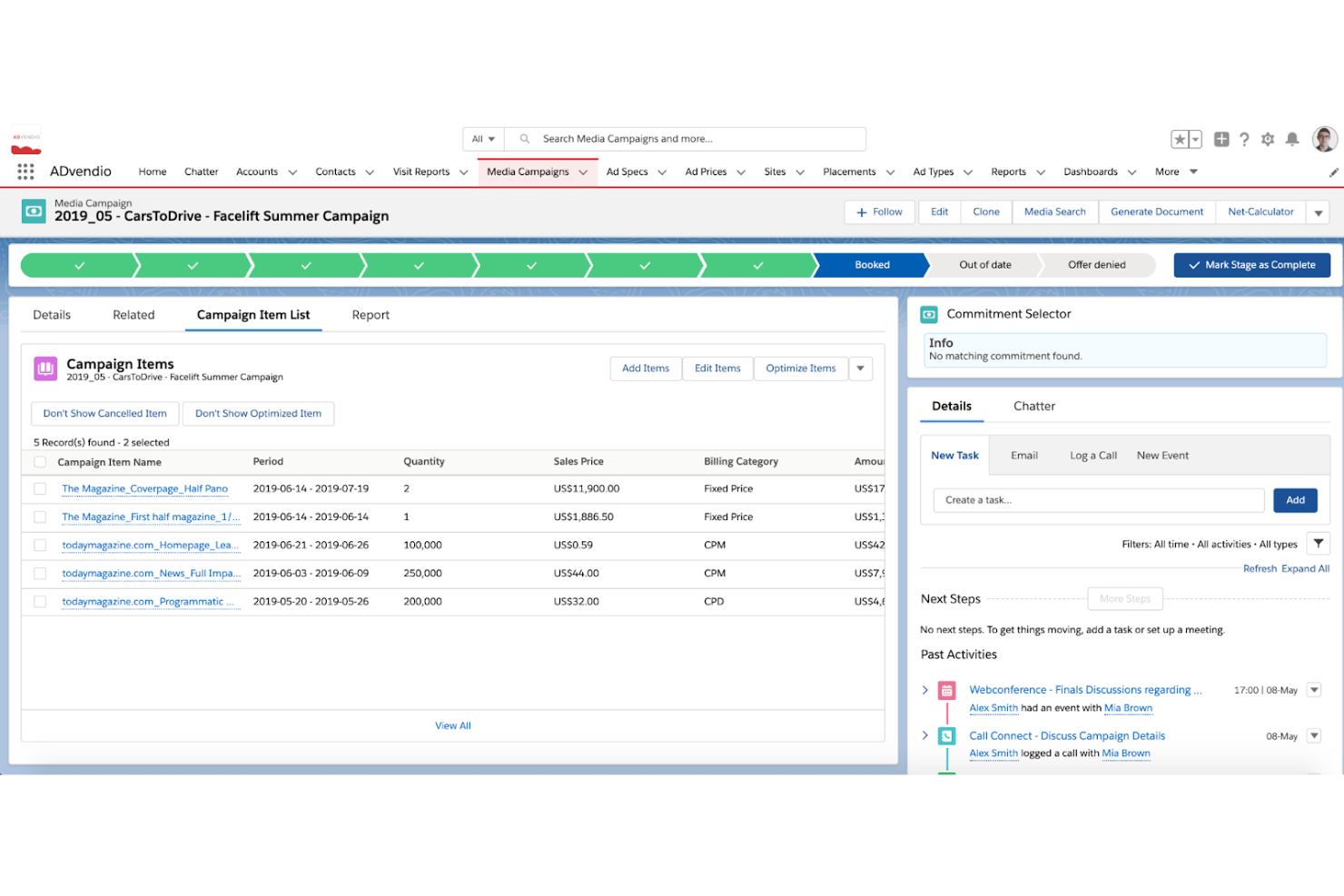
Task: Open the More navigation dropdown
Action: coord(1177,172)
